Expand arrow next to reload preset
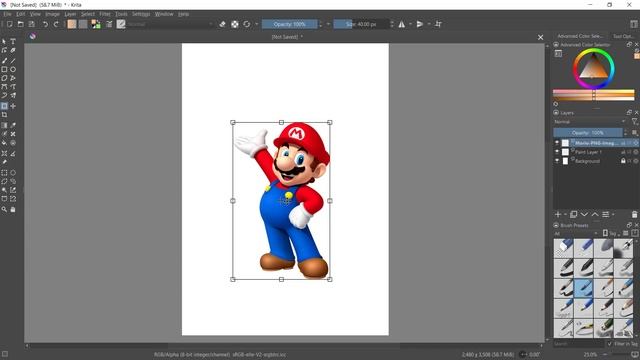Viewport: 640px width, 360px height. [256, 24]
